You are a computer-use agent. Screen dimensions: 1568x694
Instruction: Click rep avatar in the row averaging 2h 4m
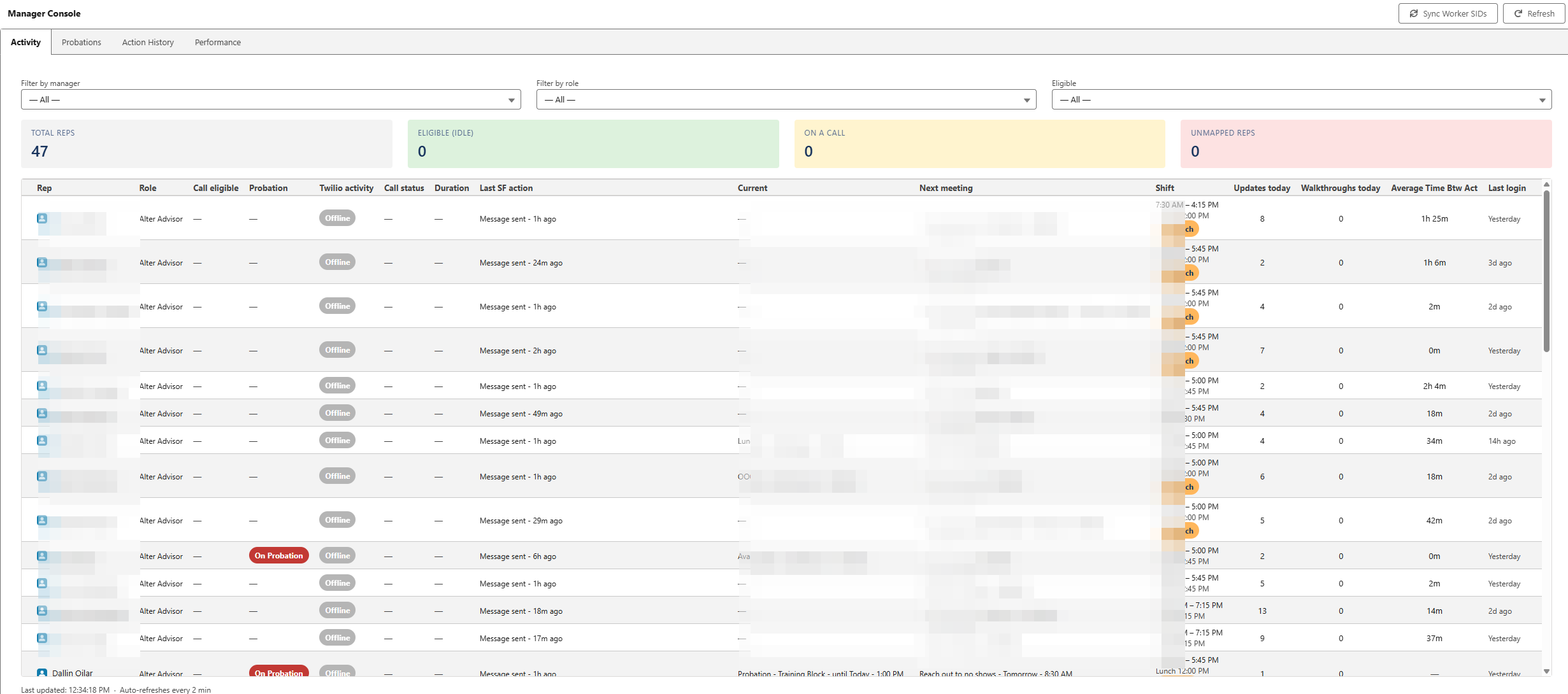click(42, 386)
